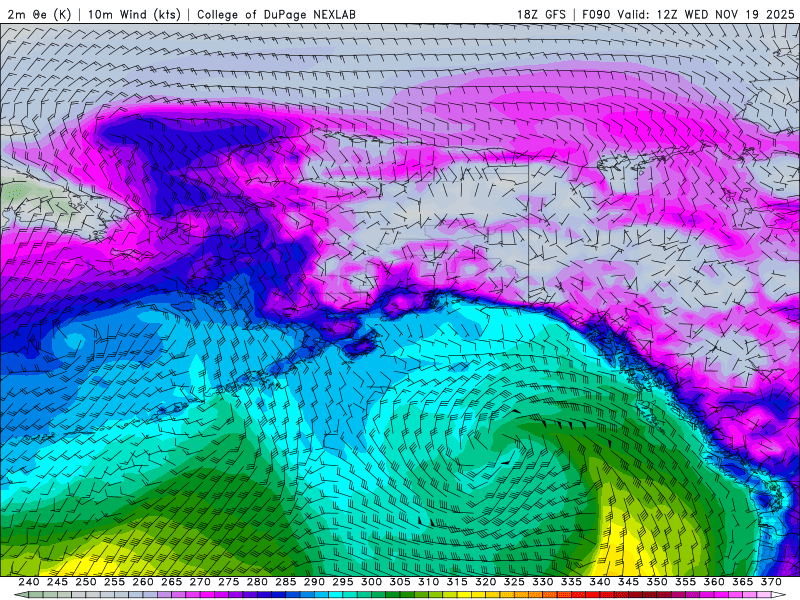800x600 pixels.
Task: Click the 325 value on the color scale
Action: coord(514,582)
